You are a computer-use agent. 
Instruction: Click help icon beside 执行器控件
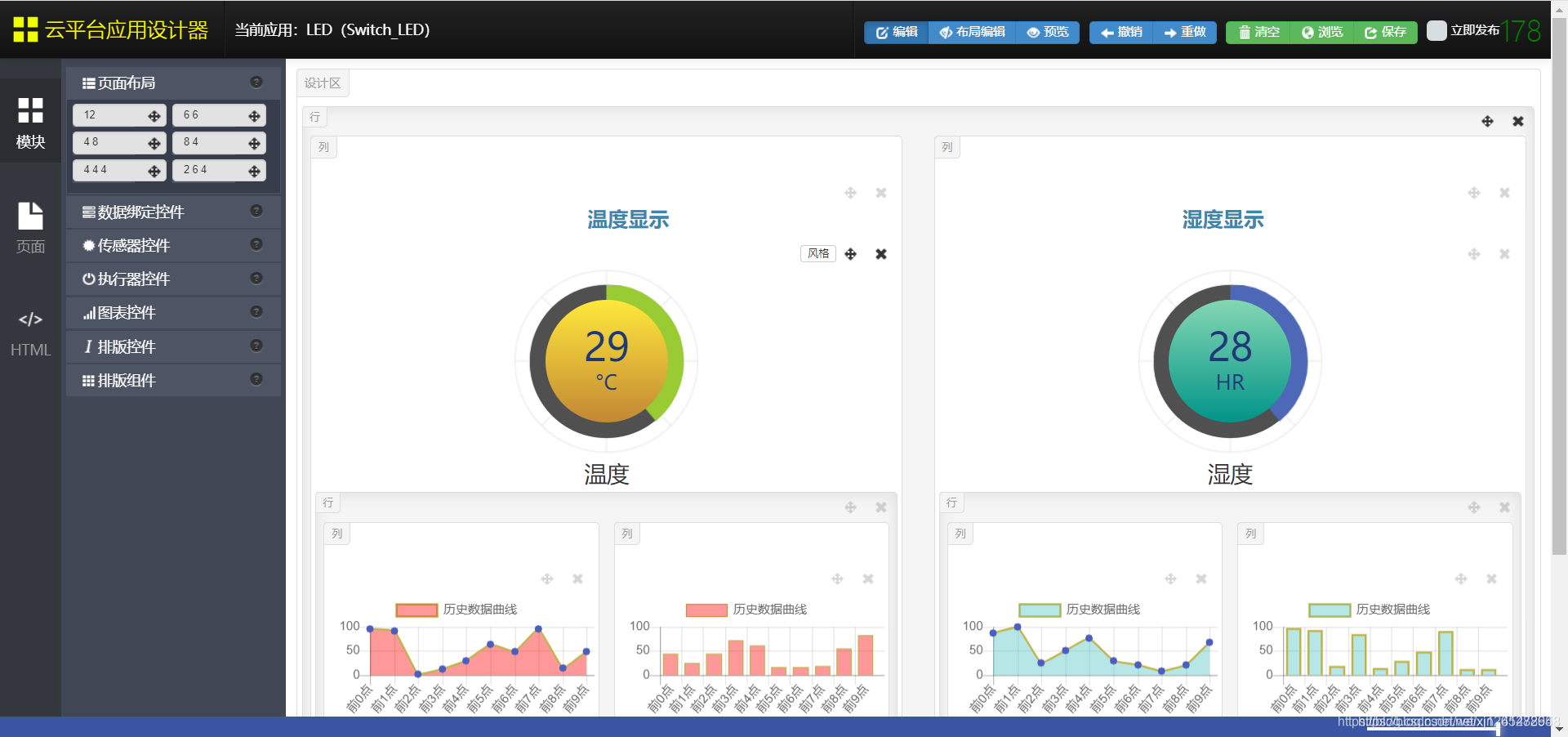click(x=256, y=278)
